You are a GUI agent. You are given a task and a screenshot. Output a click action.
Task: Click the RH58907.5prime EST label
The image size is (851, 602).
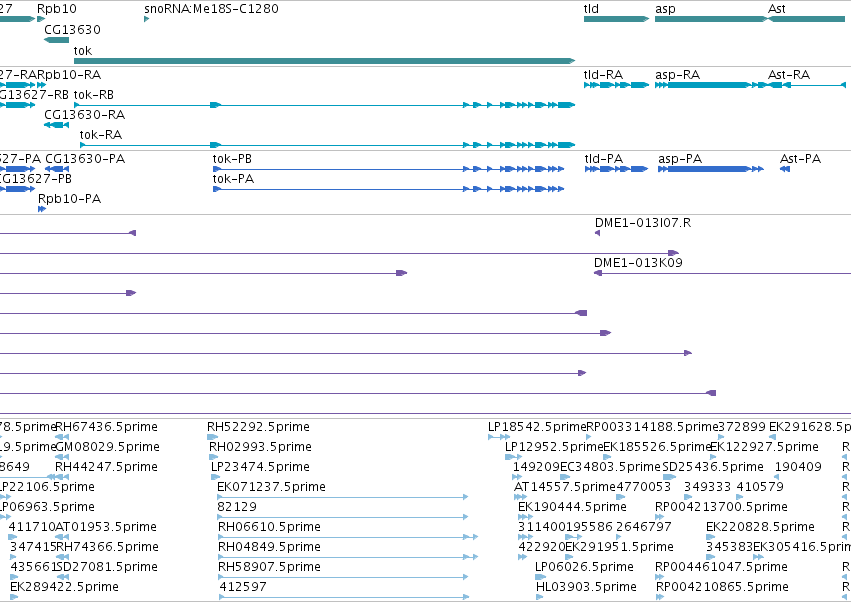coord(269,567)
